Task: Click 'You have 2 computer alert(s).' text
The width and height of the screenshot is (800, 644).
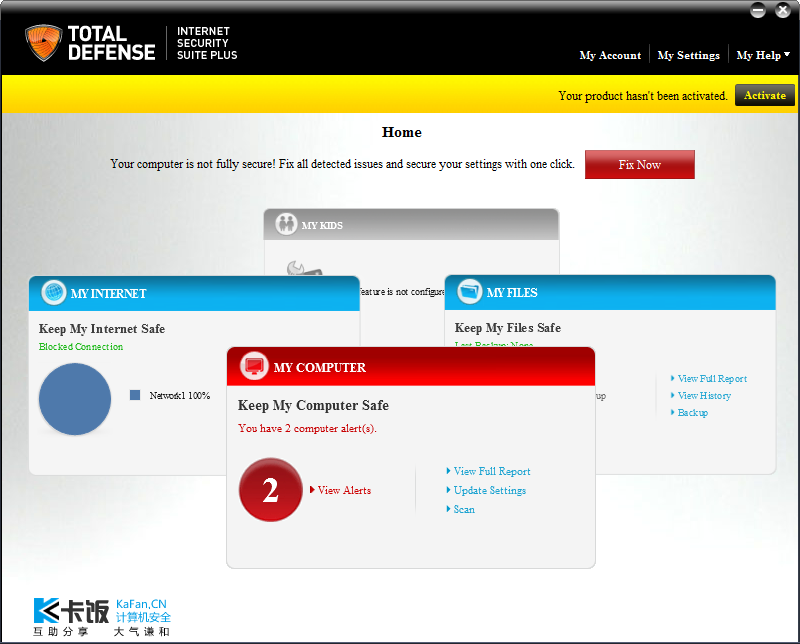Action: (307, 428)
